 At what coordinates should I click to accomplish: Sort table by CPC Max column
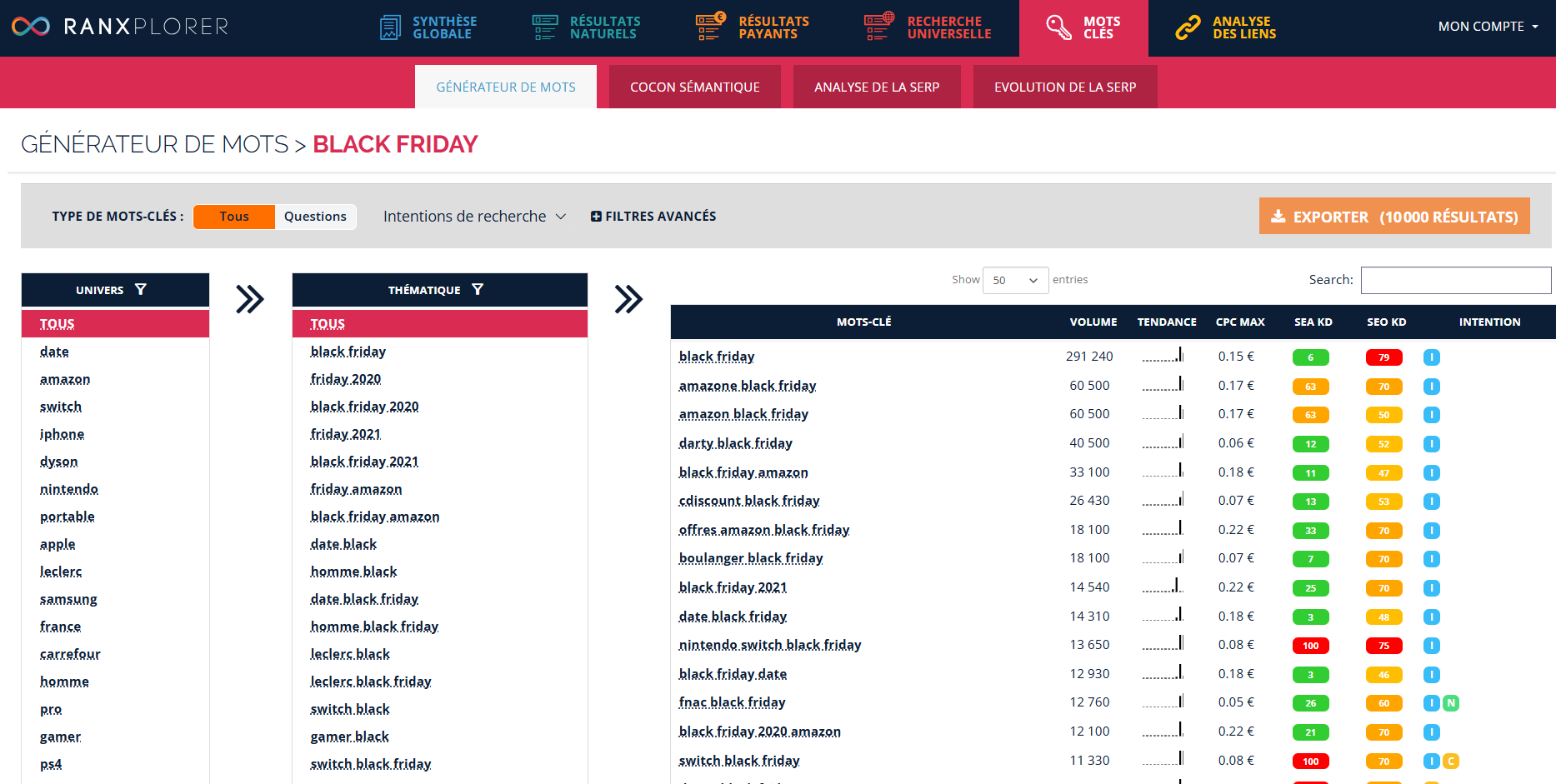pos(1240,322)
